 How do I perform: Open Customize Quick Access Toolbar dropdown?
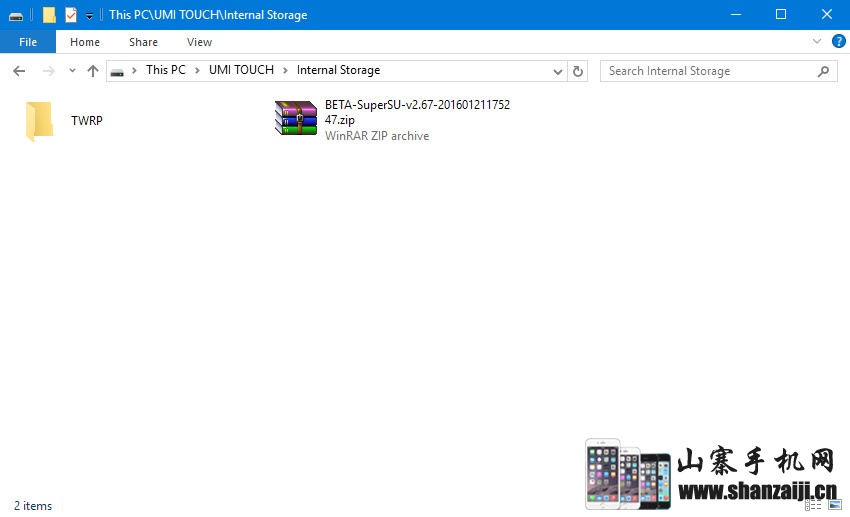click(89, 15)
